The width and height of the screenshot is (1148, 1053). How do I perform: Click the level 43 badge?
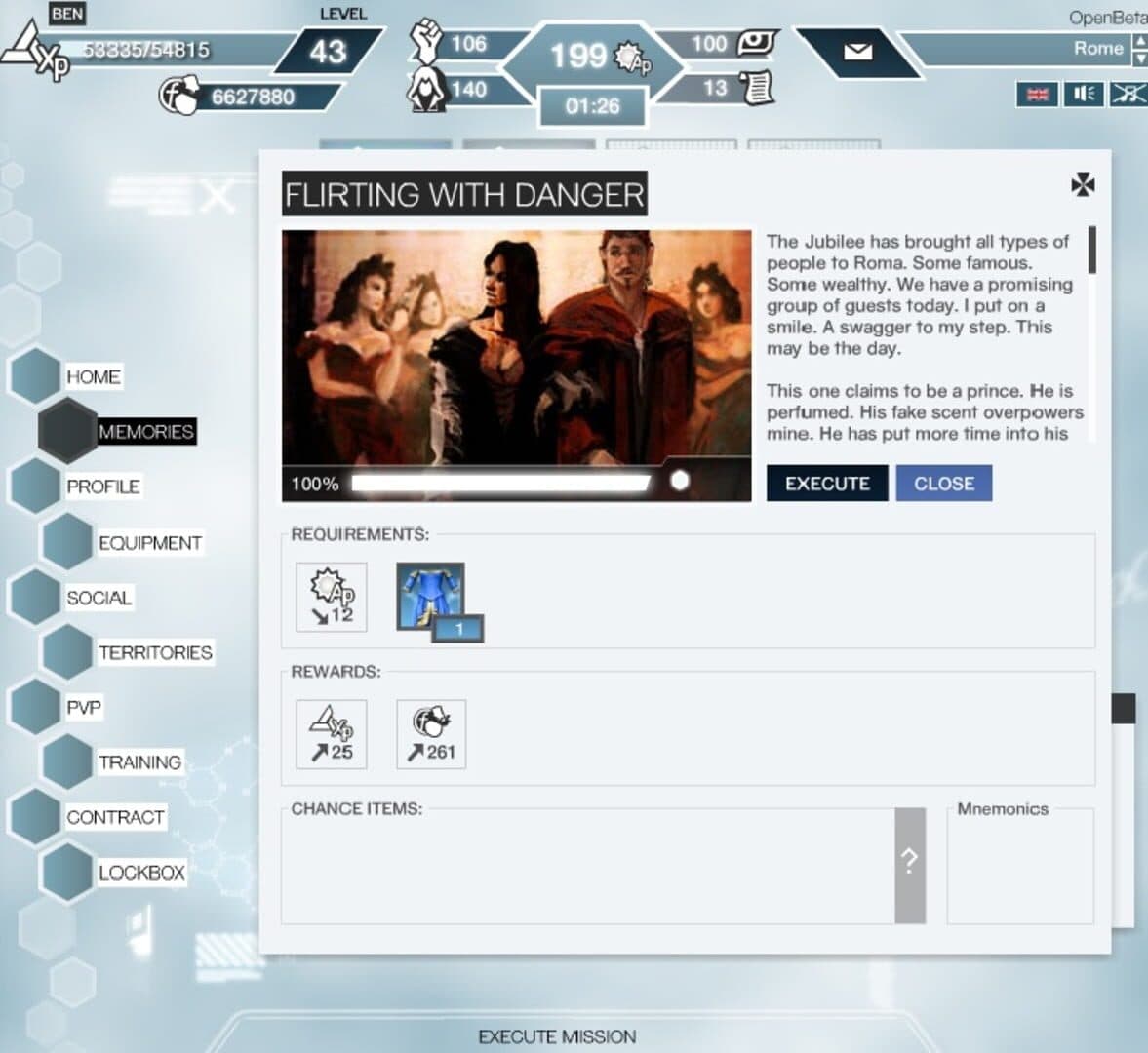[328, 52]
